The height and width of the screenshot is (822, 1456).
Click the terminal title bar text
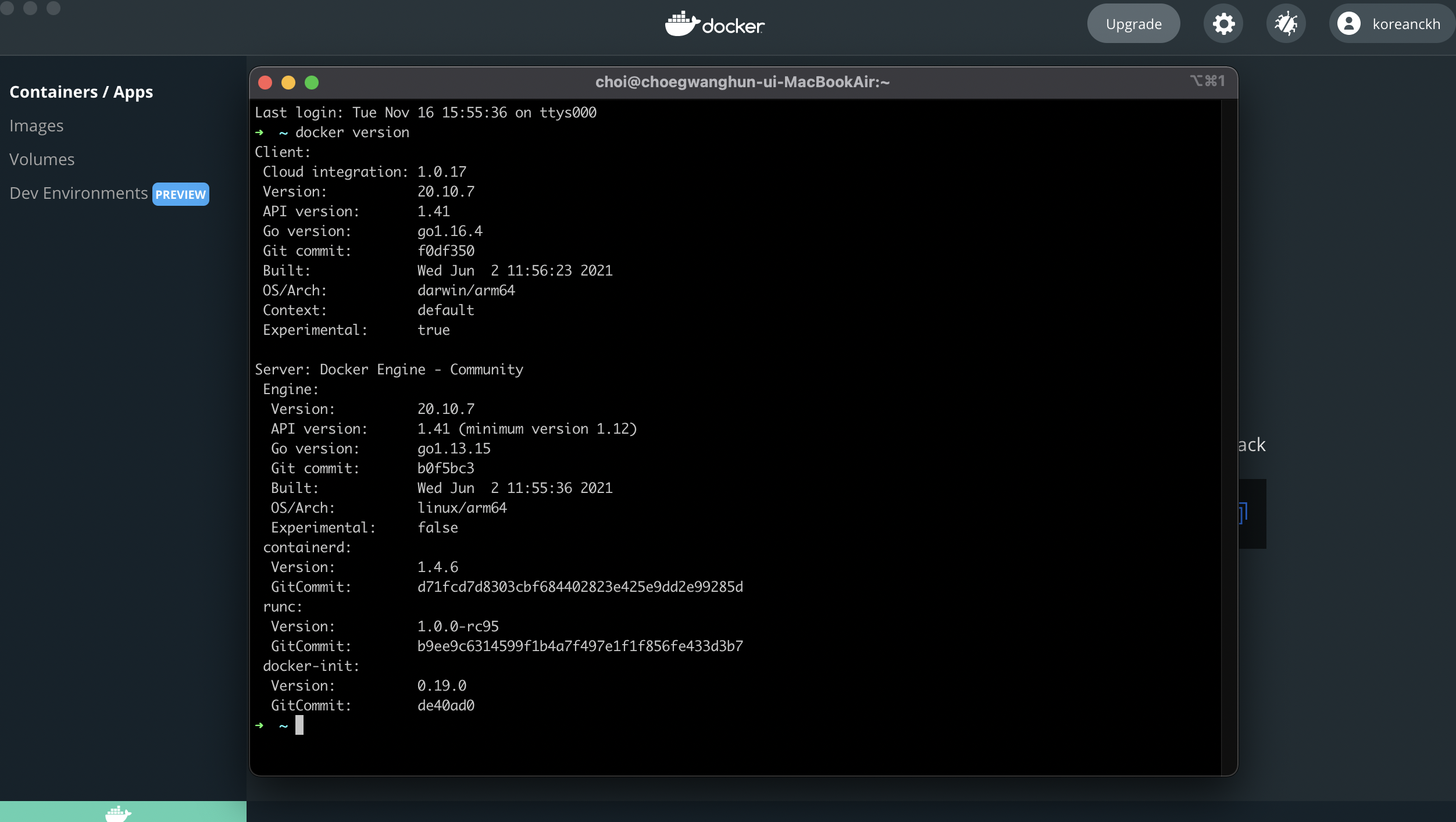pos(742,82)
